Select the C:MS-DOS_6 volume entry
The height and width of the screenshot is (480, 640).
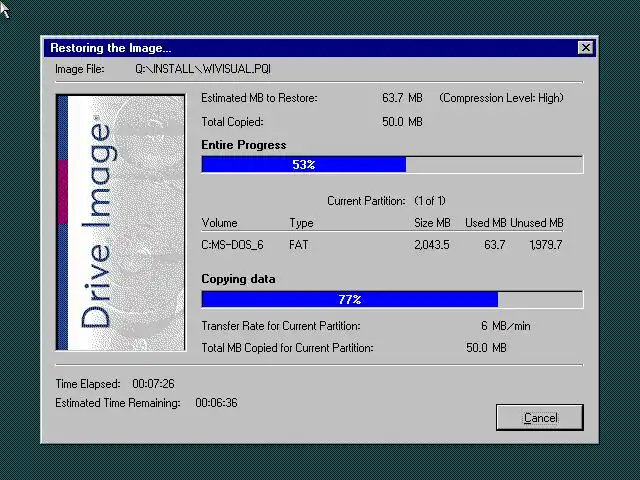tap(232, 245)
